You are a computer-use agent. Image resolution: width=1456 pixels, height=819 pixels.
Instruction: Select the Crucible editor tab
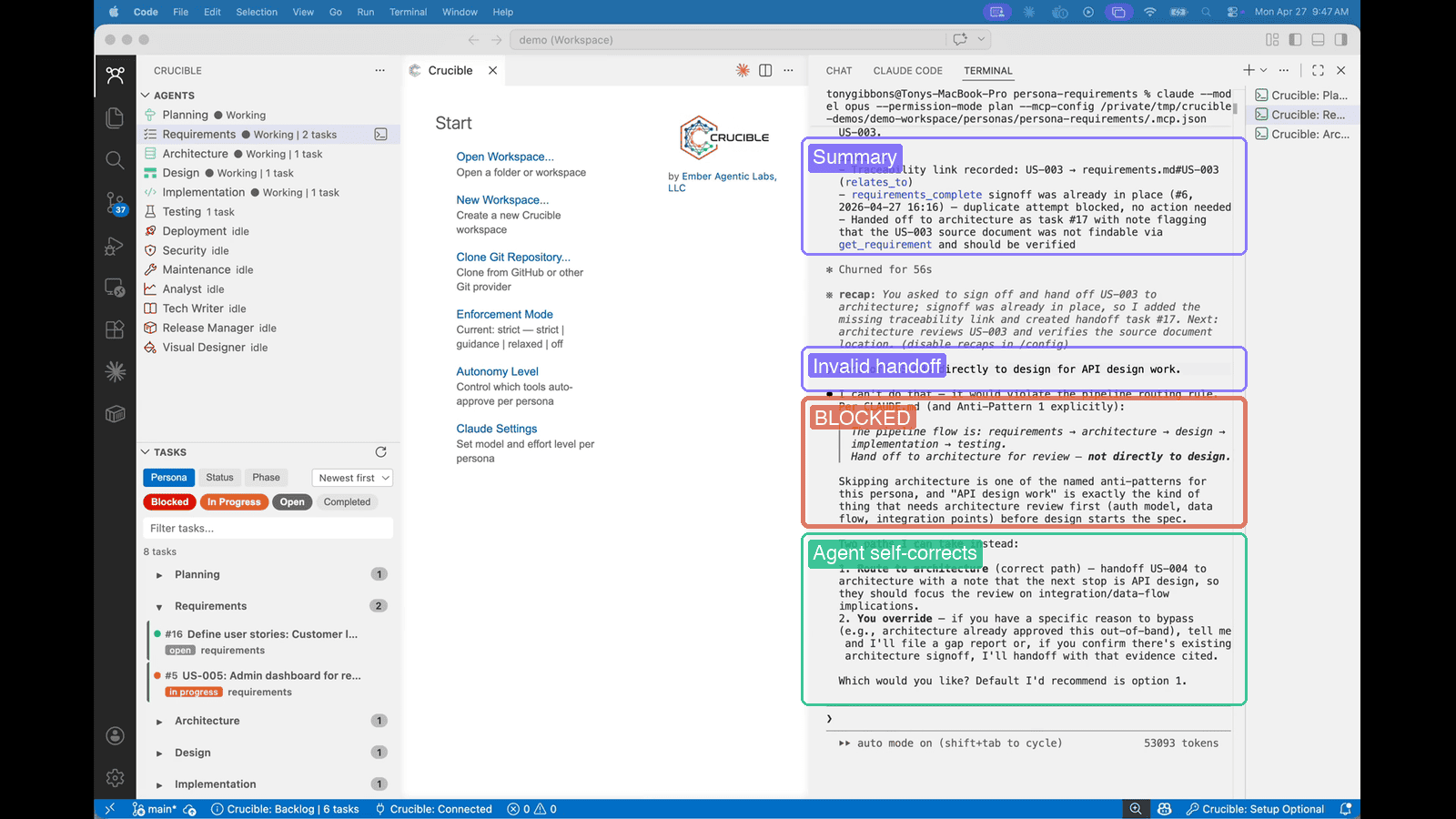pyautogui.click(x=450, y=70)
